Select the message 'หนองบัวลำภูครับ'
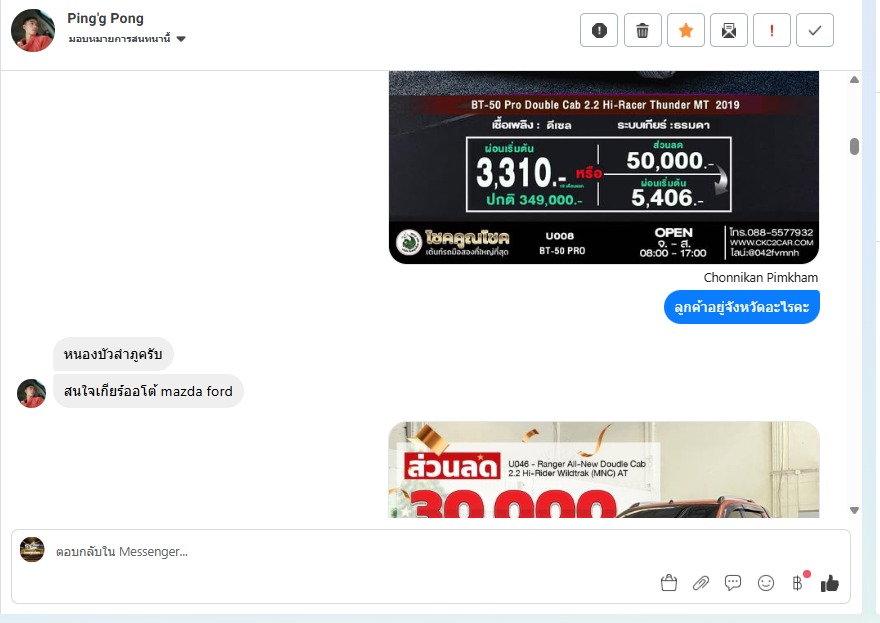The width and height of the screenshot is (880, 623). coord(113,354)
